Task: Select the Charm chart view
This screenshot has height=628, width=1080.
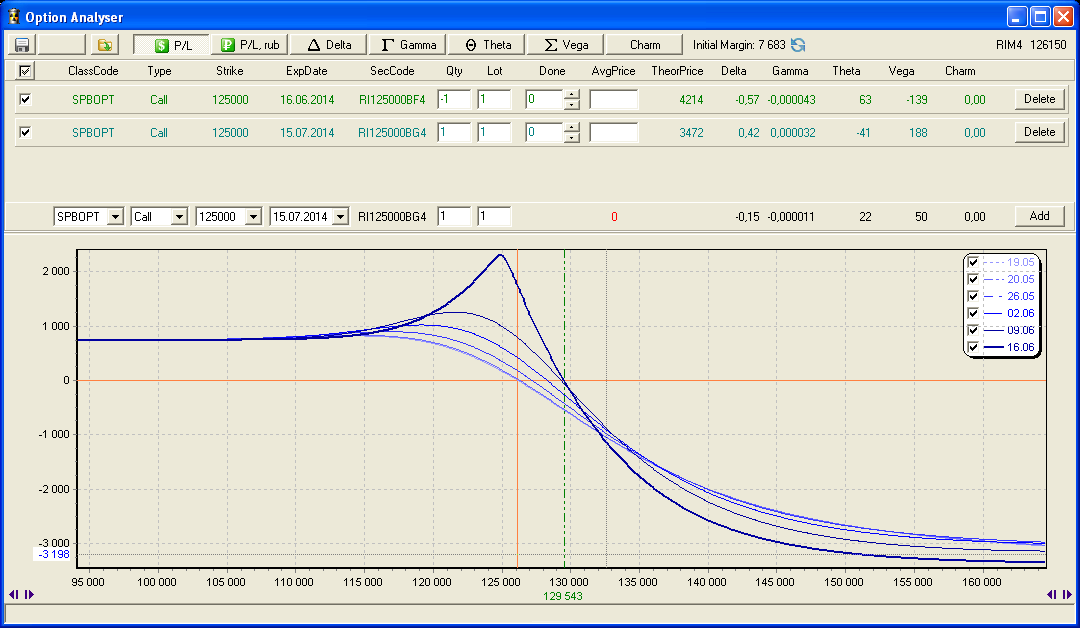Action: (x=645, y=45)
